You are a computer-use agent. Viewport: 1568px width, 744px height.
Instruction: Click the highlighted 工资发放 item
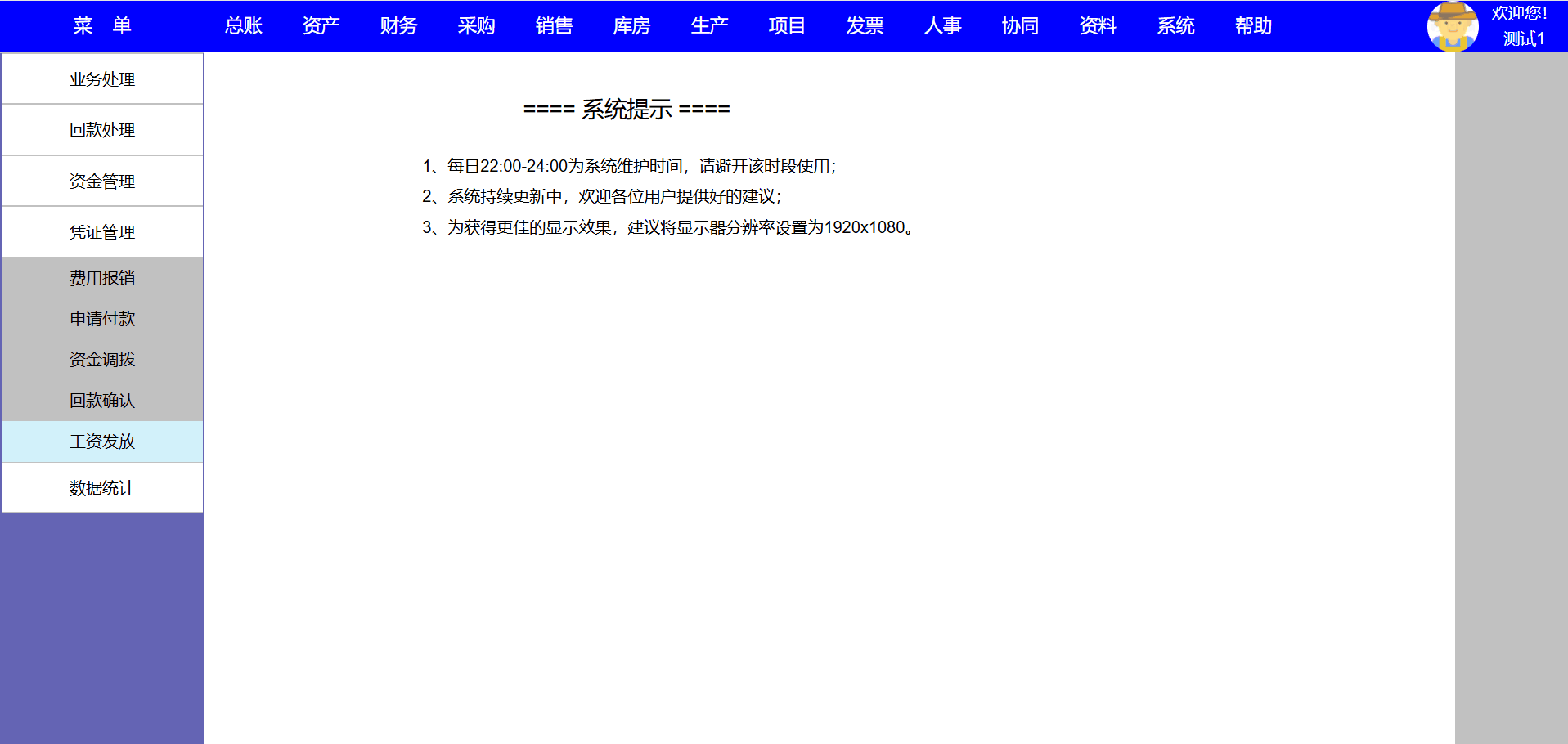pyautogui.click(x=102, y=441)
